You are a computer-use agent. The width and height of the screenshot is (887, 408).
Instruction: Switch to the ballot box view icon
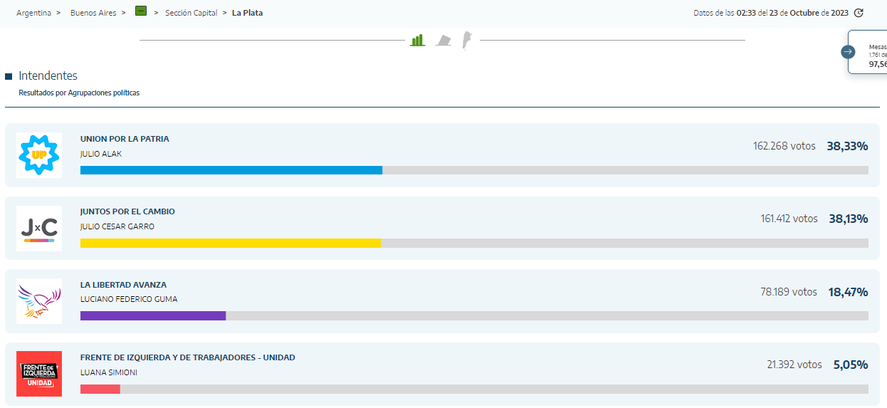tap(443, 40)
